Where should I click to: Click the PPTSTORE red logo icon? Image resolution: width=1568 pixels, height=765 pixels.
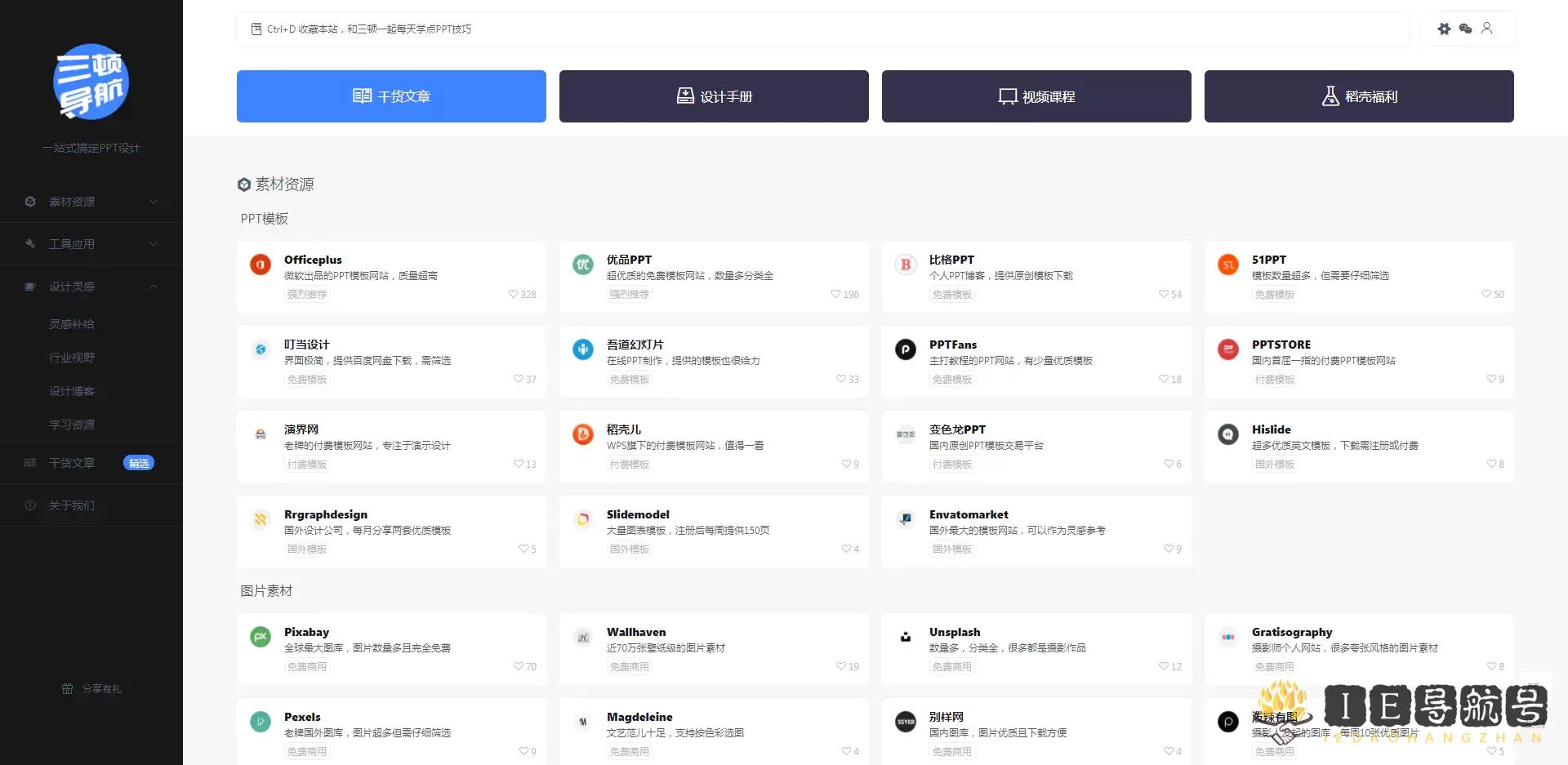point(1228,349)
